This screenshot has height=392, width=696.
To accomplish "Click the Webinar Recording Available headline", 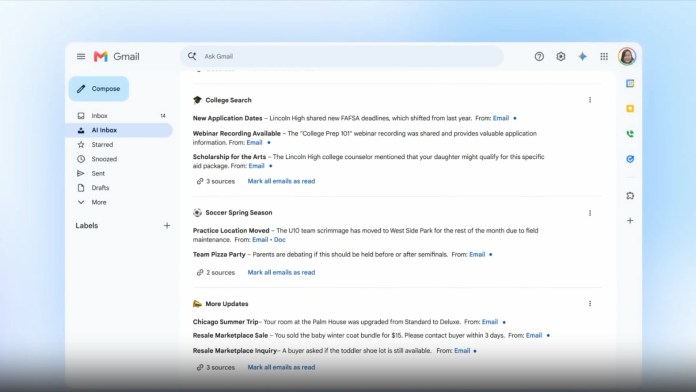I will coord(237,133).
